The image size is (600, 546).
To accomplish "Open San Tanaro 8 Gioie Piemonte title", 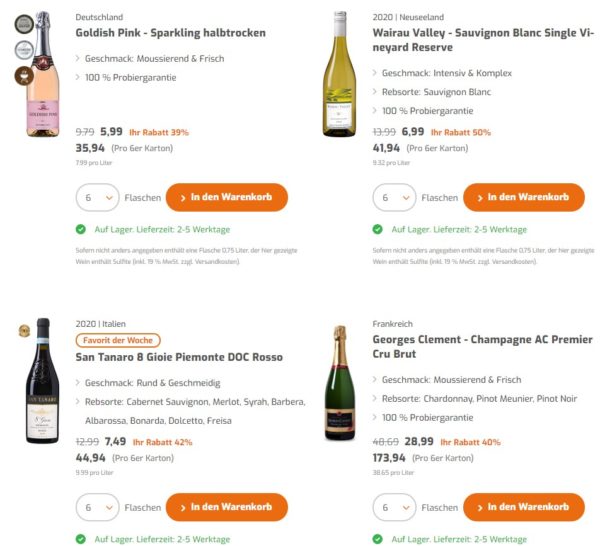I will click(x=178, y=357).
